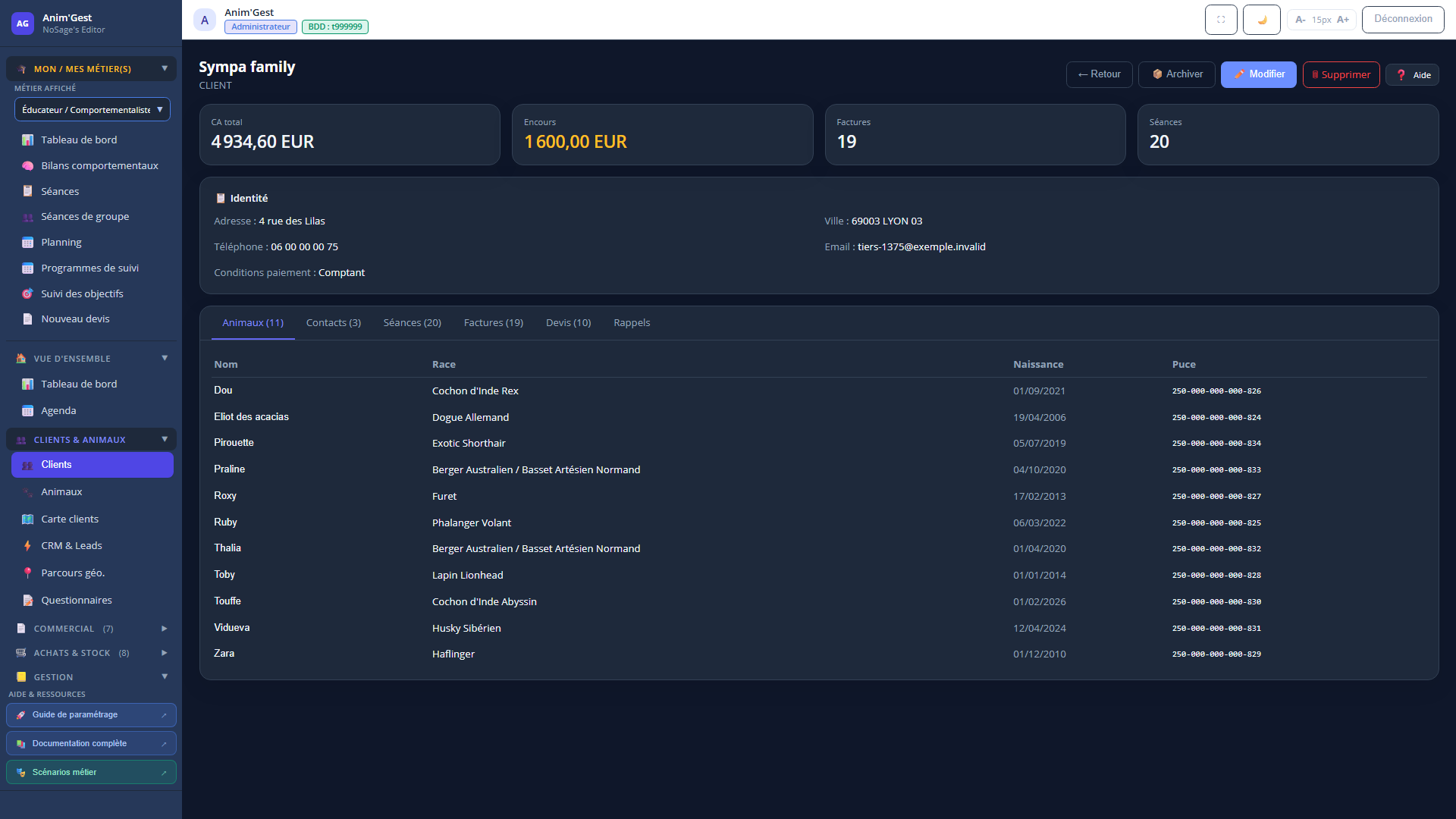Click CRM & Leads lightning icon
Screen dimensions: 1456x819
(28, 546)
